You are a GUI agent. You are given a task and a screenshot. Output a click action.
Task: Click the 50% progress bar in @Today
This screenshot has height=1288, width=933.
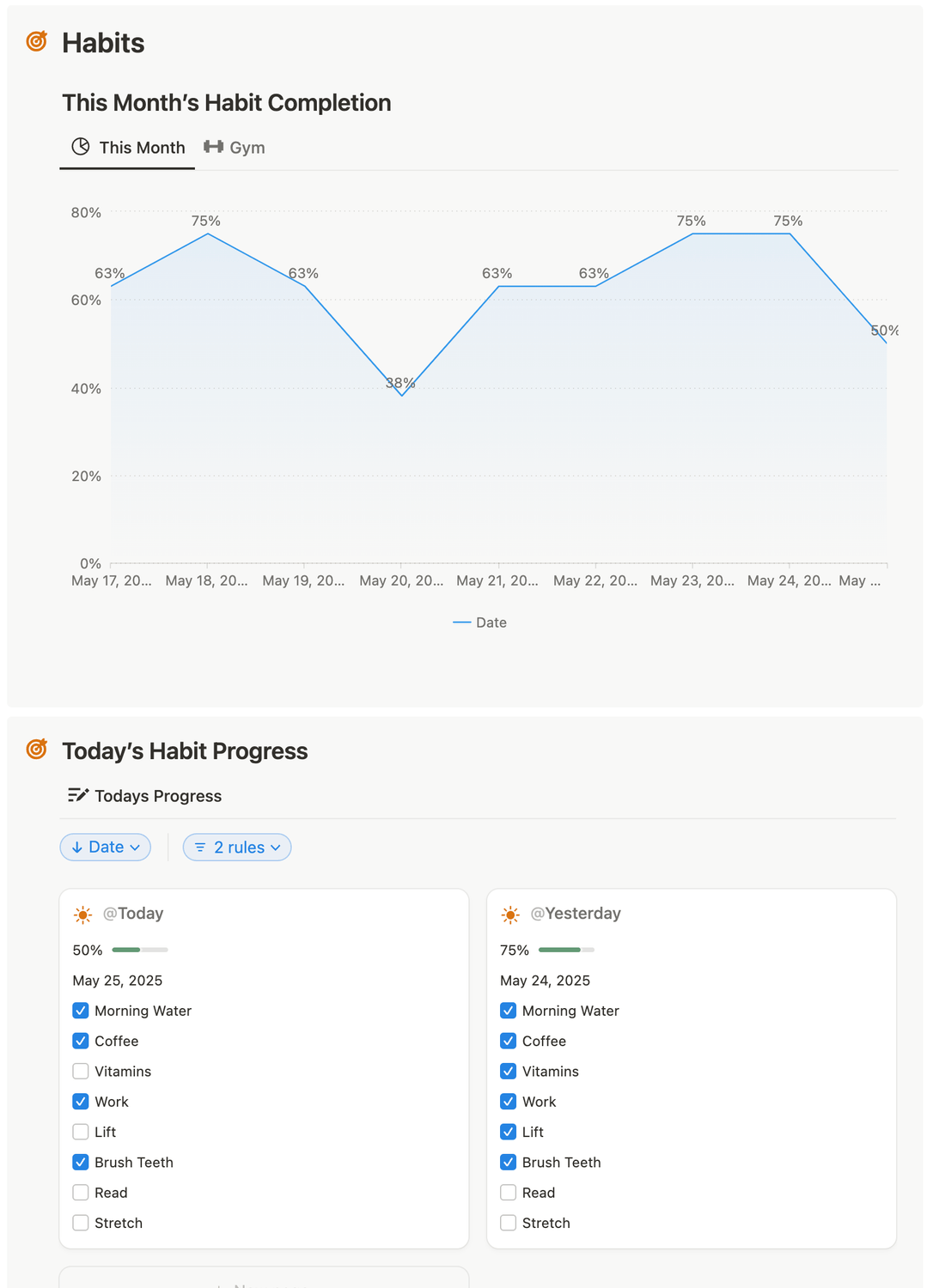(x=140, y=950)
